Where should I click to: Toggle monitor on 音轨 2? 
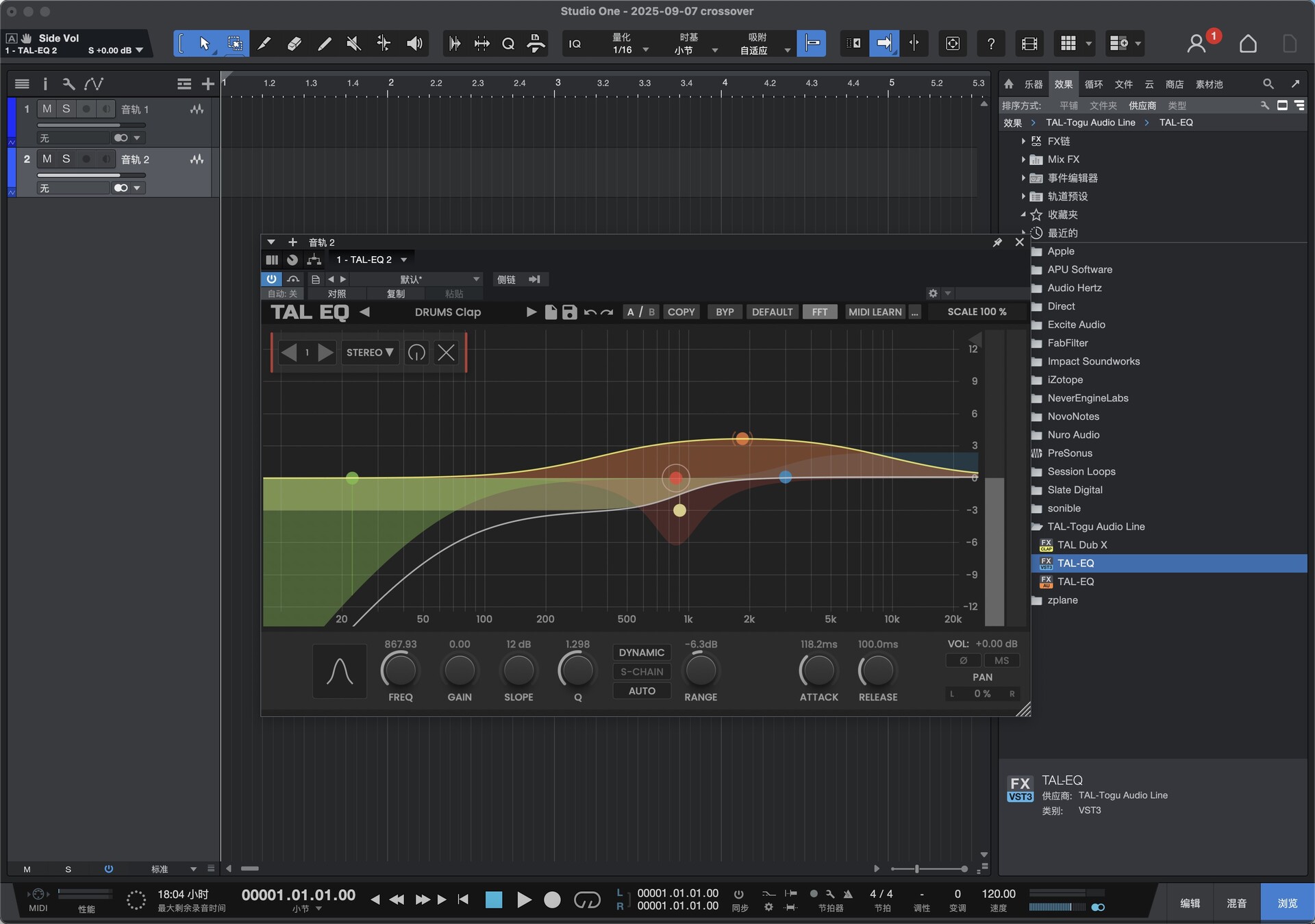(x=105, y=159)
